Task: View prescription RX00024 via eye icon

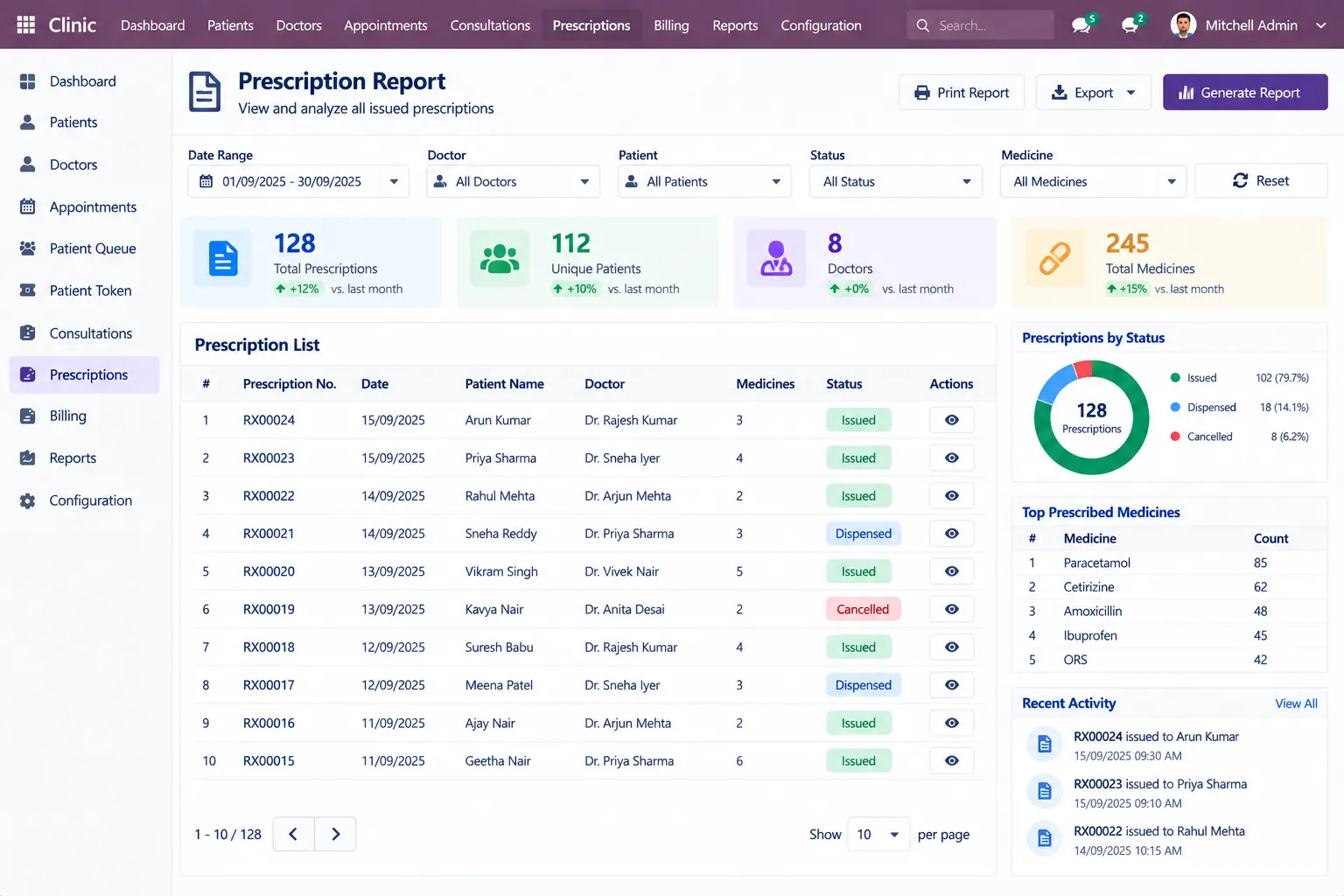Action: click(952, 420)
